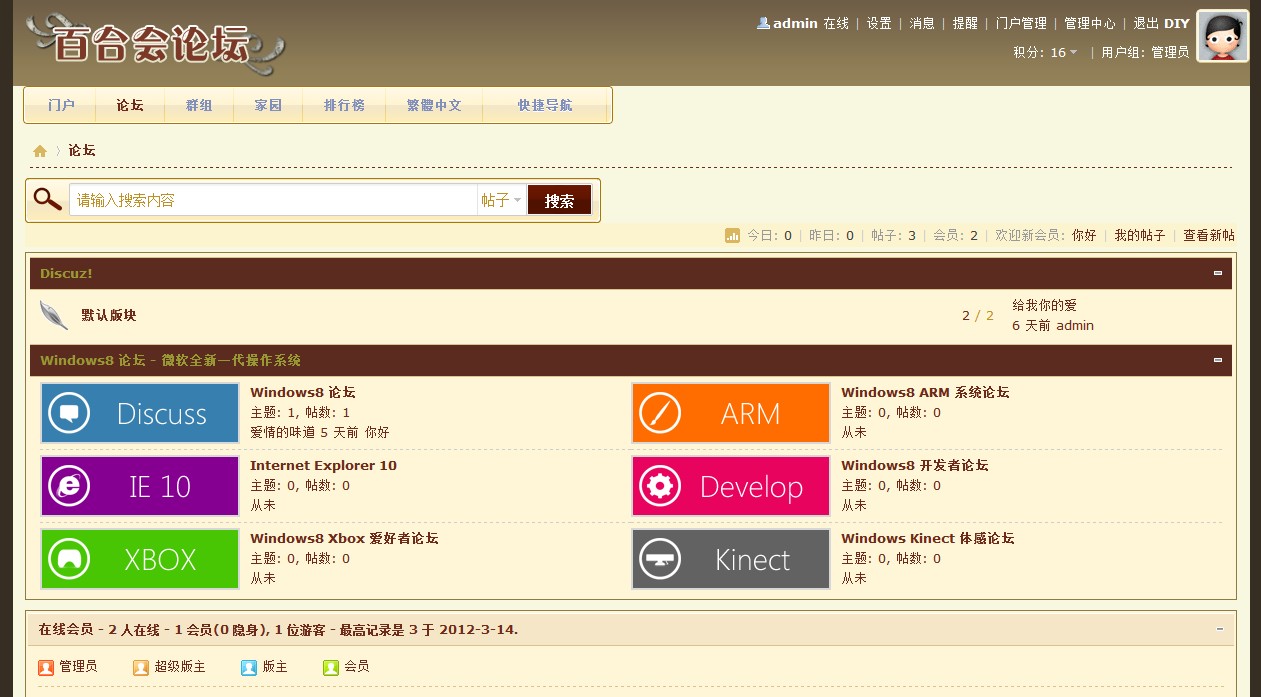This screenshot has height=697, width=1261.
Task: Click the feather icon of 默认版块
Action: (53, 315)
